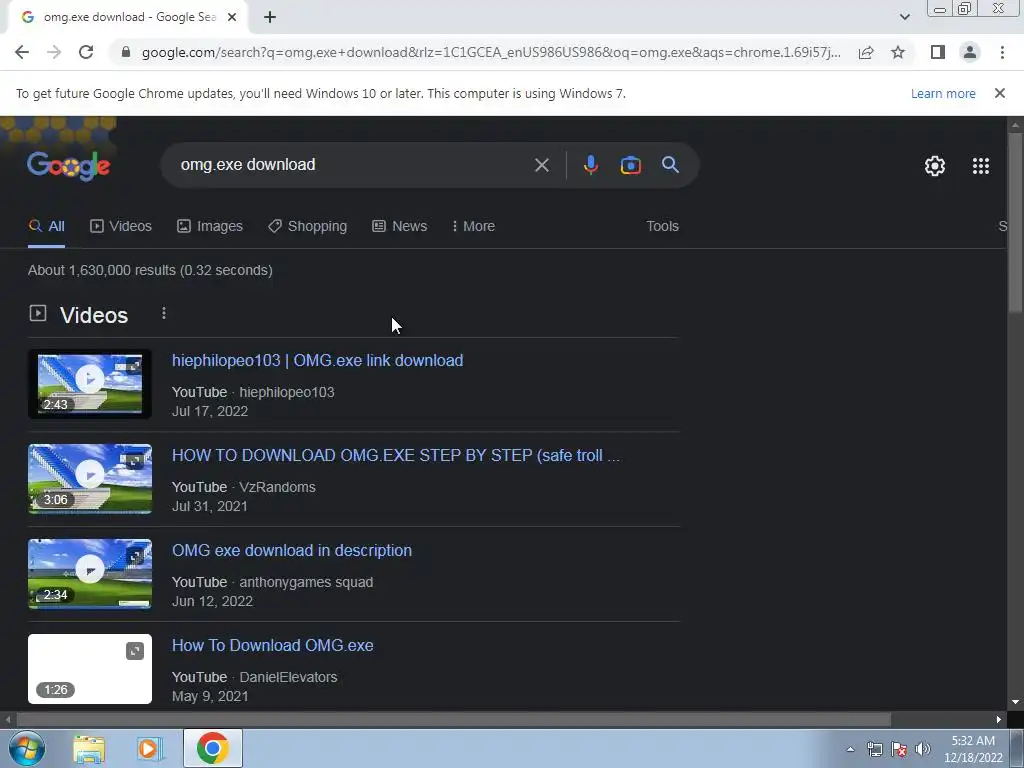Click into the omg.exe download search box
The height and width of the screenshot is (768, 1024).
(x=353, y=165)
